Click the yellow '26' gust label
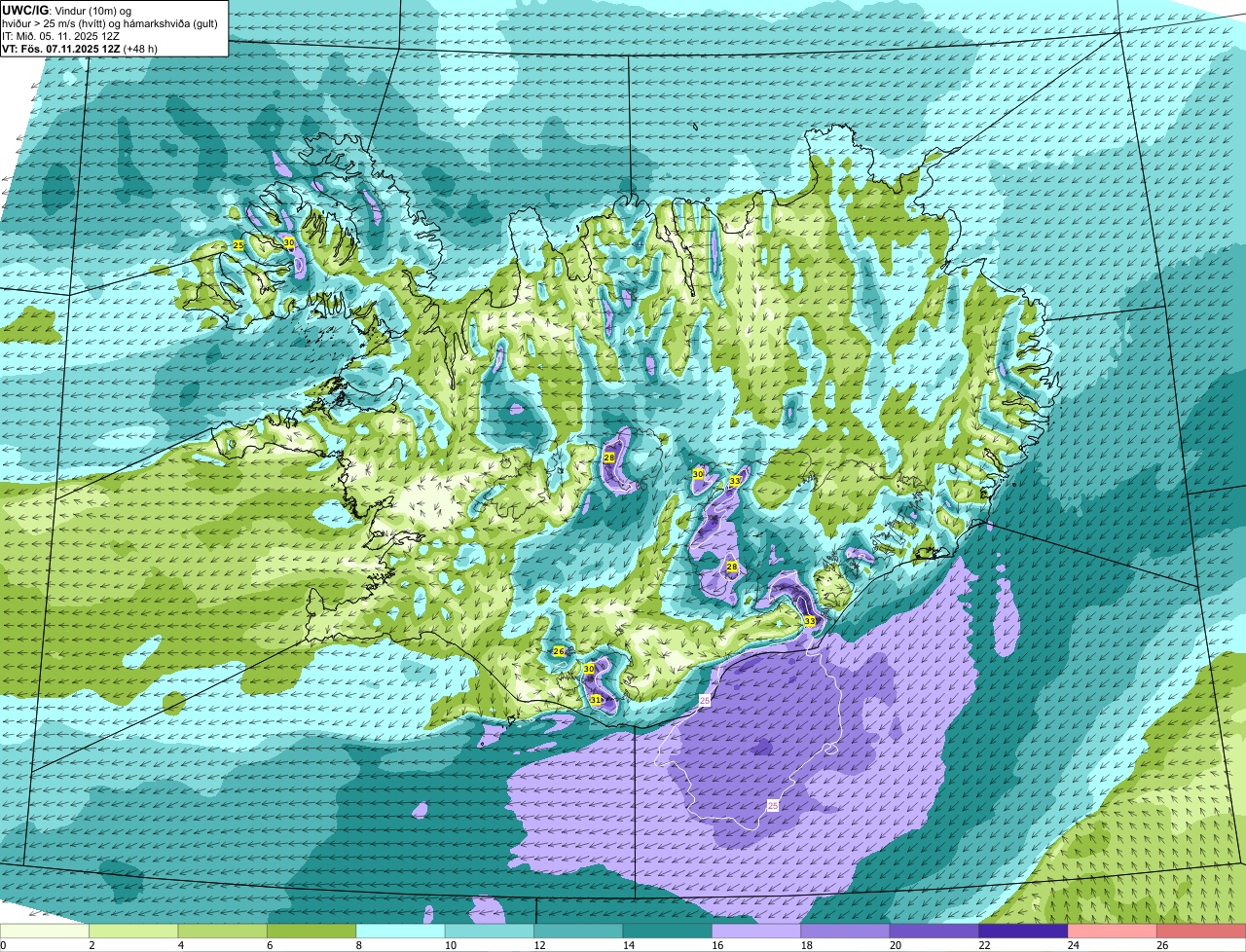The image size is (1246, 952). point(559,651)
